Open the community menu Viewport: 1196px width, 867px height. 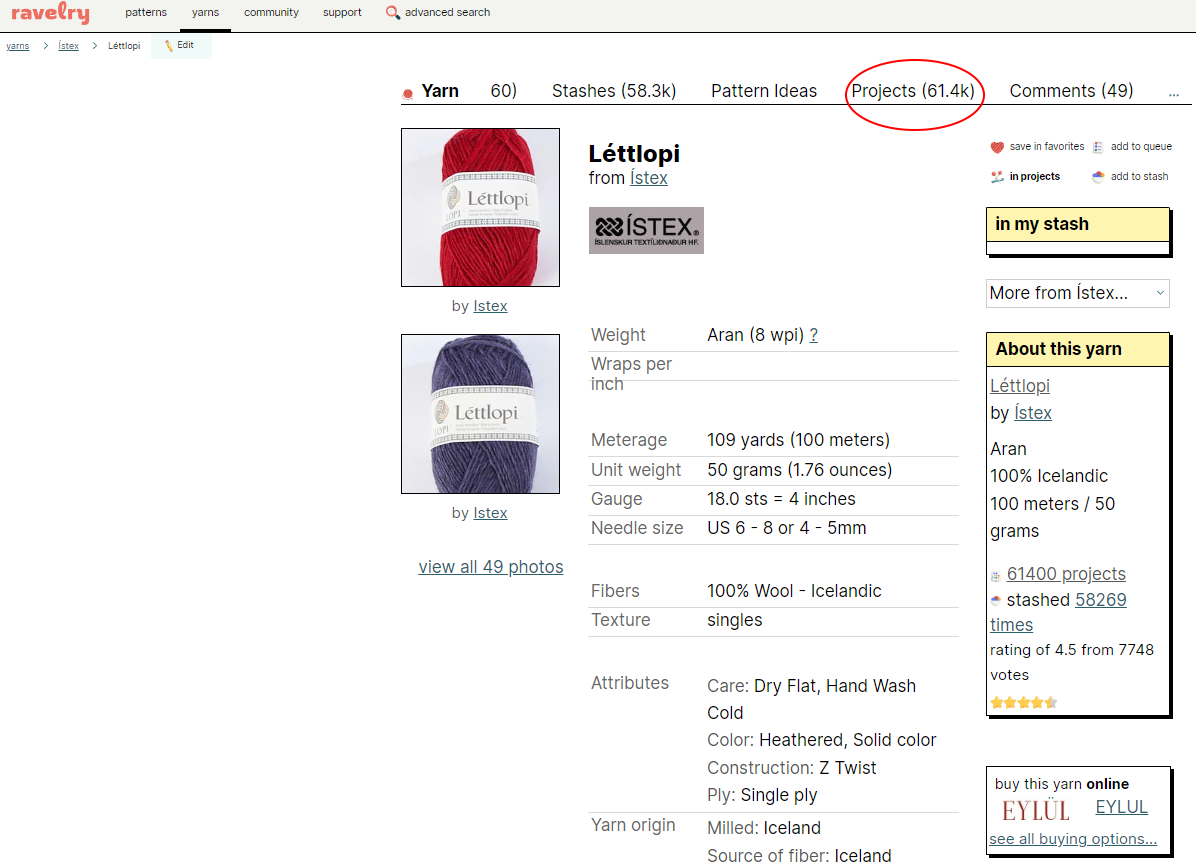coord(272,12)
